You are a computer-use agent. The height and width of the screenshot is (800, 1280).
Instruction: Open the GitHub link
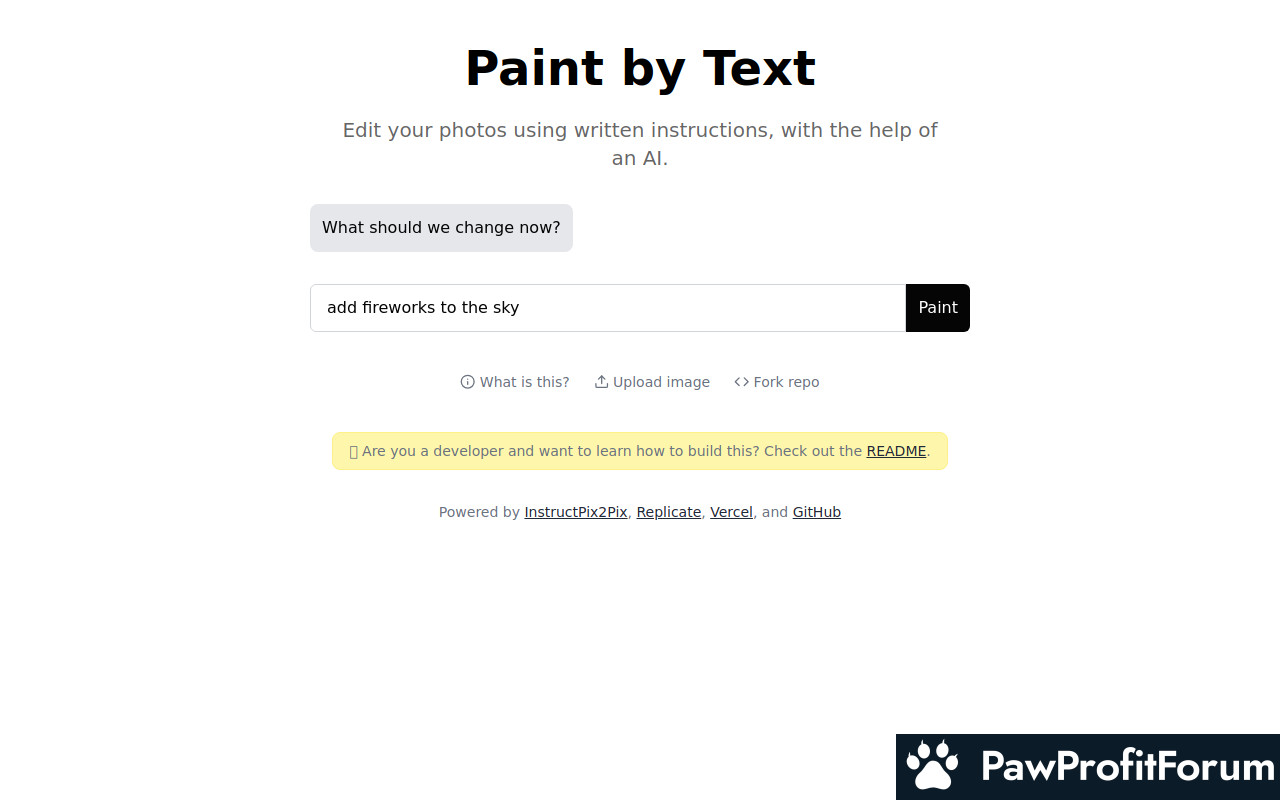tap(817, 512)
